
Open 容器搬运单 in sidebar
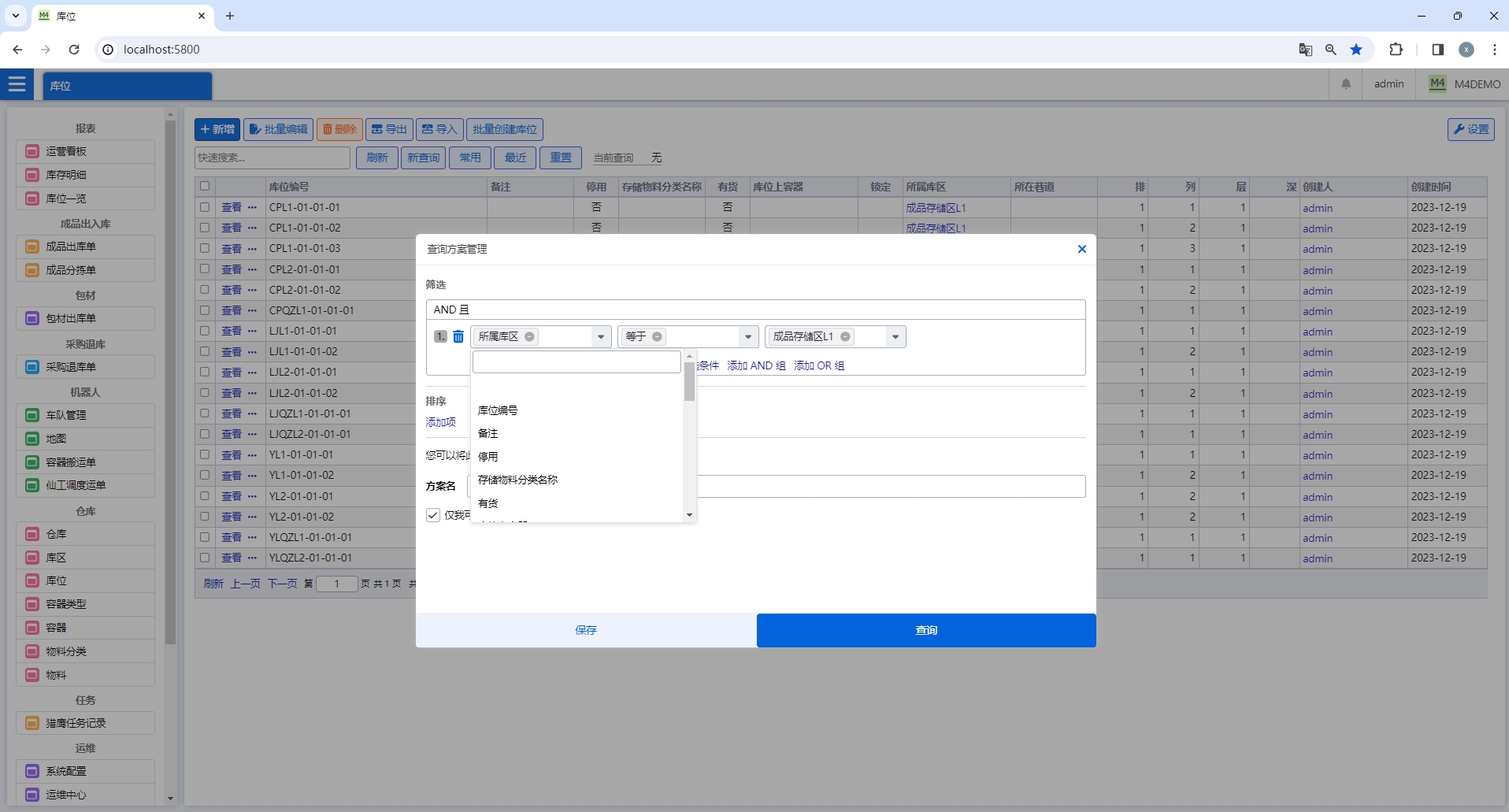click(x=85, y=462)
